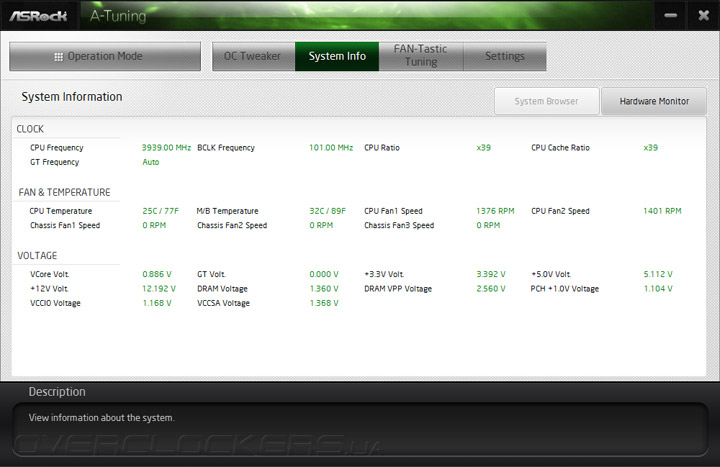720x467 pixels.
Task: Click the VOLTAGE section heading
Action: (37, 256)
